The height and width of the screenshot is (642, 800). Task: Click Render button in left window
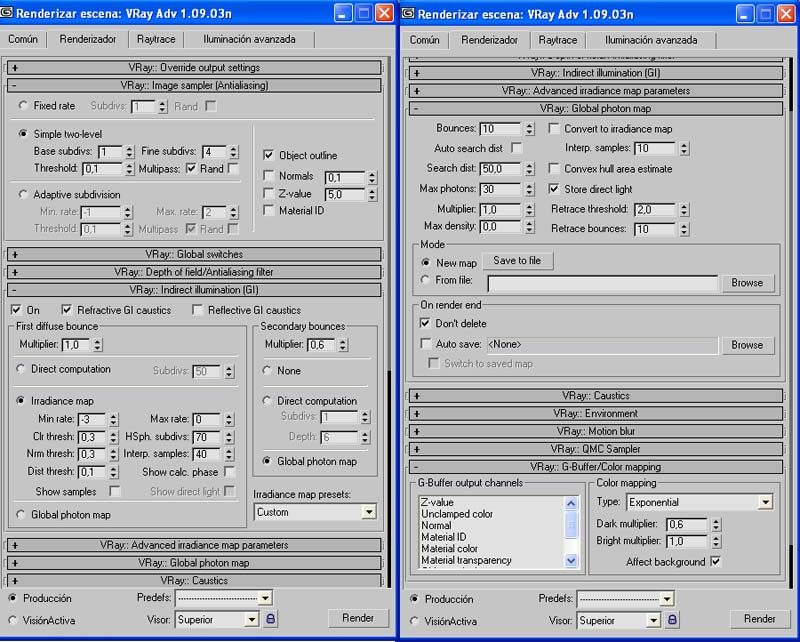point(358,618)
